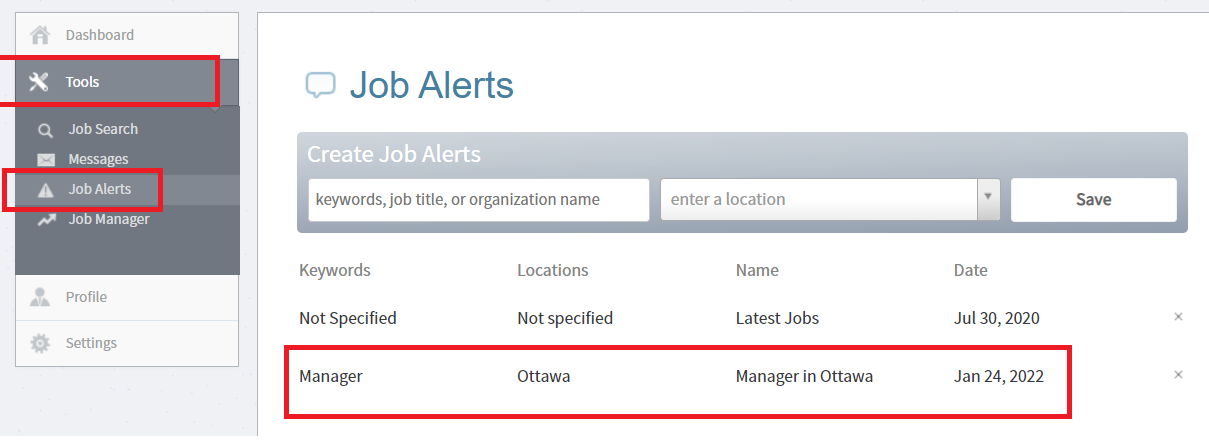The width and height of the screenshot is (1209, 446).
Task: Open the Latest Jobs alert name
Action: [777, 318]
